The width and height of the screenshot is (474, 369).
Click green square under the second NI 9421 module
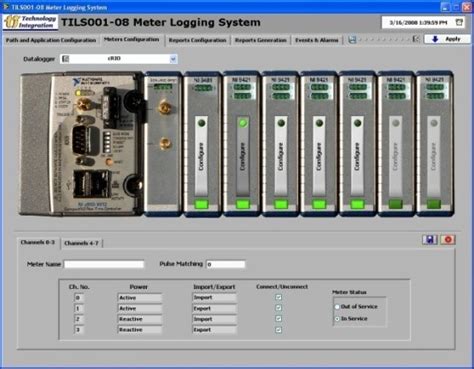281,204
